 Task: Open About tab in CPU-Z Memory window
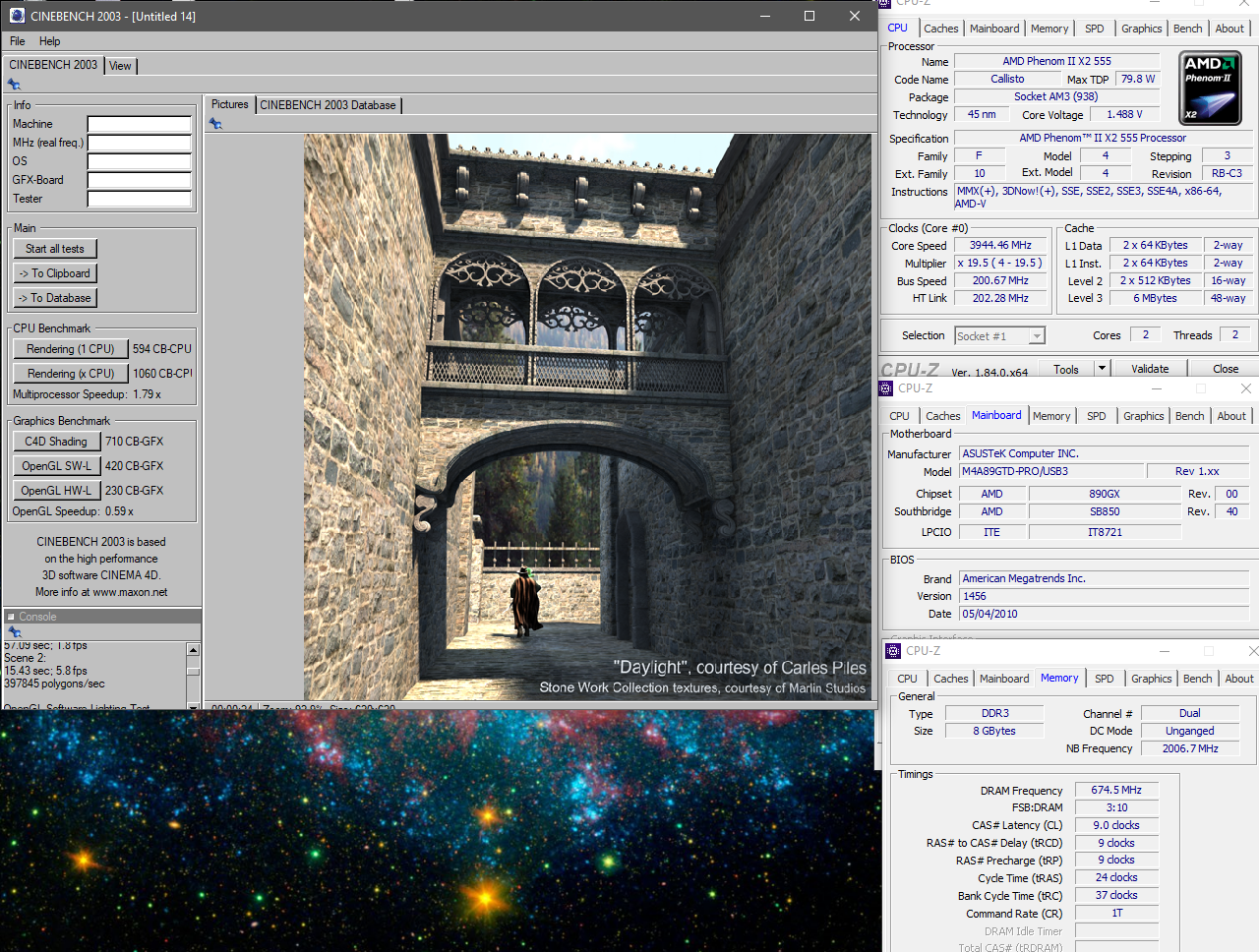pyautogui.click(x=1239, y=679)
